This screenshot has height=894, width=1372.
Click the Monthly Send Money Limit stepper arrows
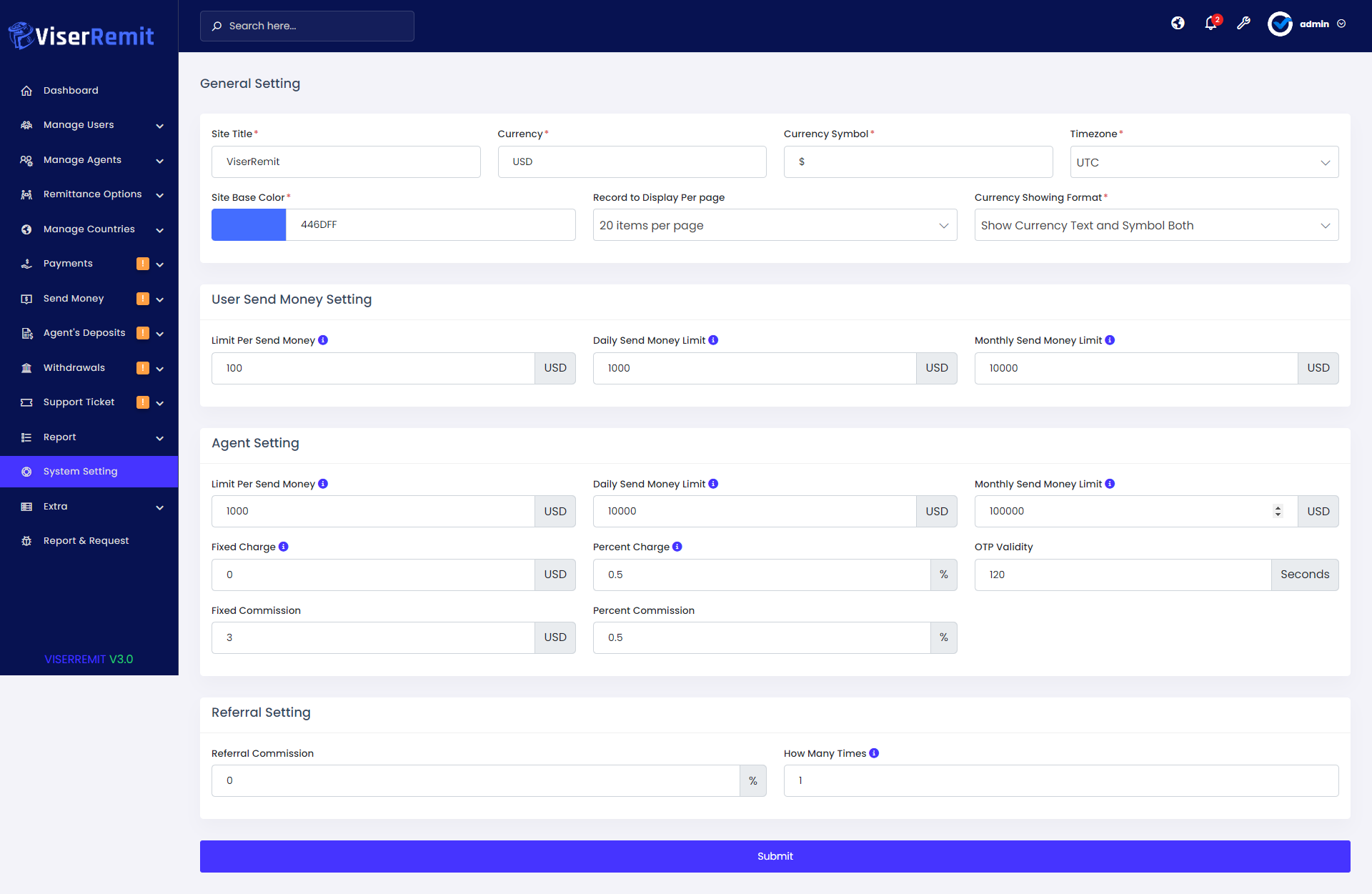click(1278, 511)
